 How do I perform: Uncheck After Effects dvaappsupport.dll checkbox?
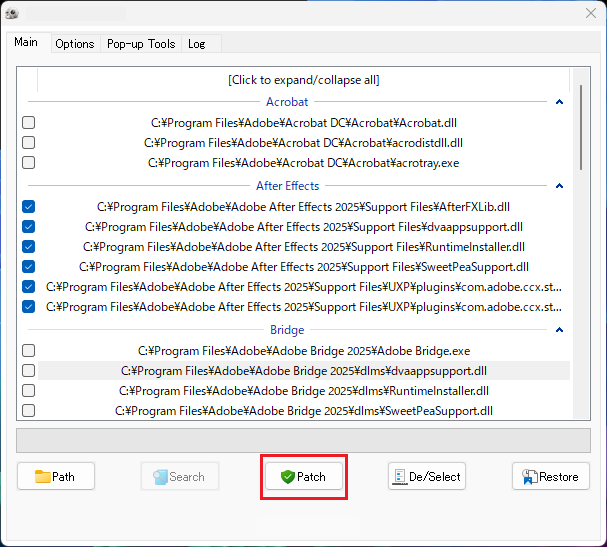[29, 227]
